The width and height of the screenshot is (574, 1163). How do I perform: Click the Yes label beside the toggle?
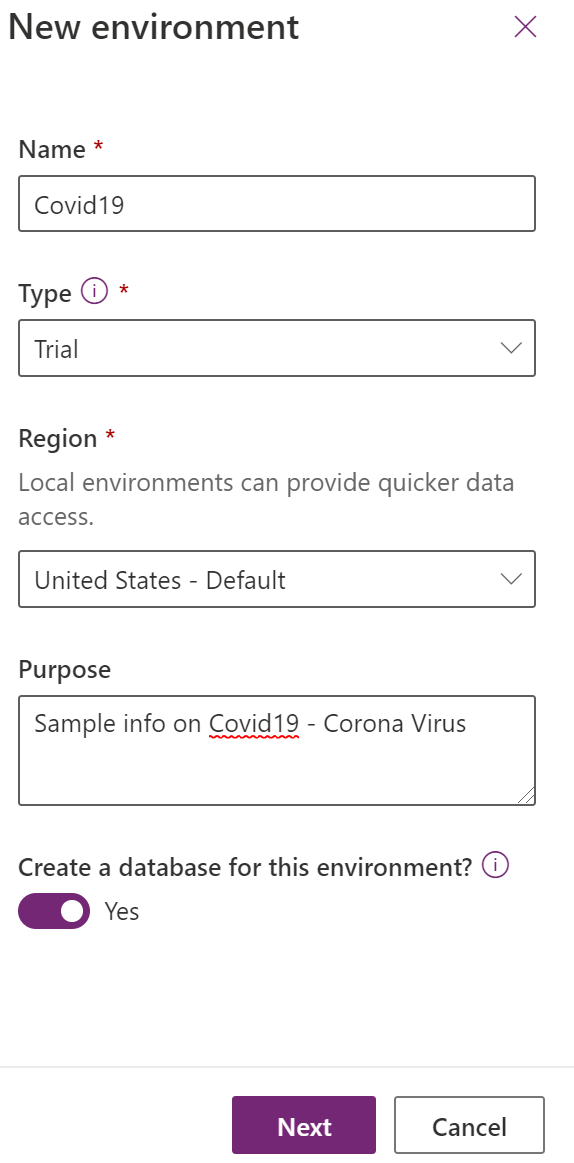122,911
